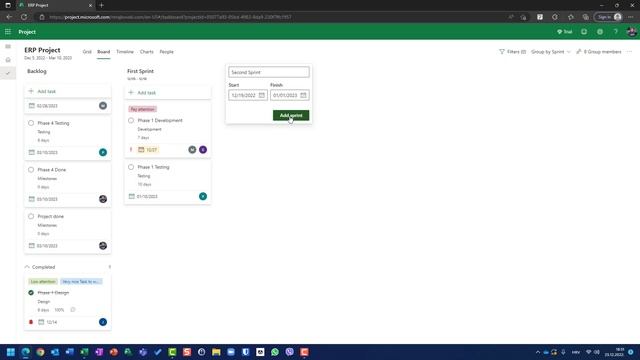This screenshot has width=640, height=360.
Task: Open the Windows Start menu
Action: 11,352
